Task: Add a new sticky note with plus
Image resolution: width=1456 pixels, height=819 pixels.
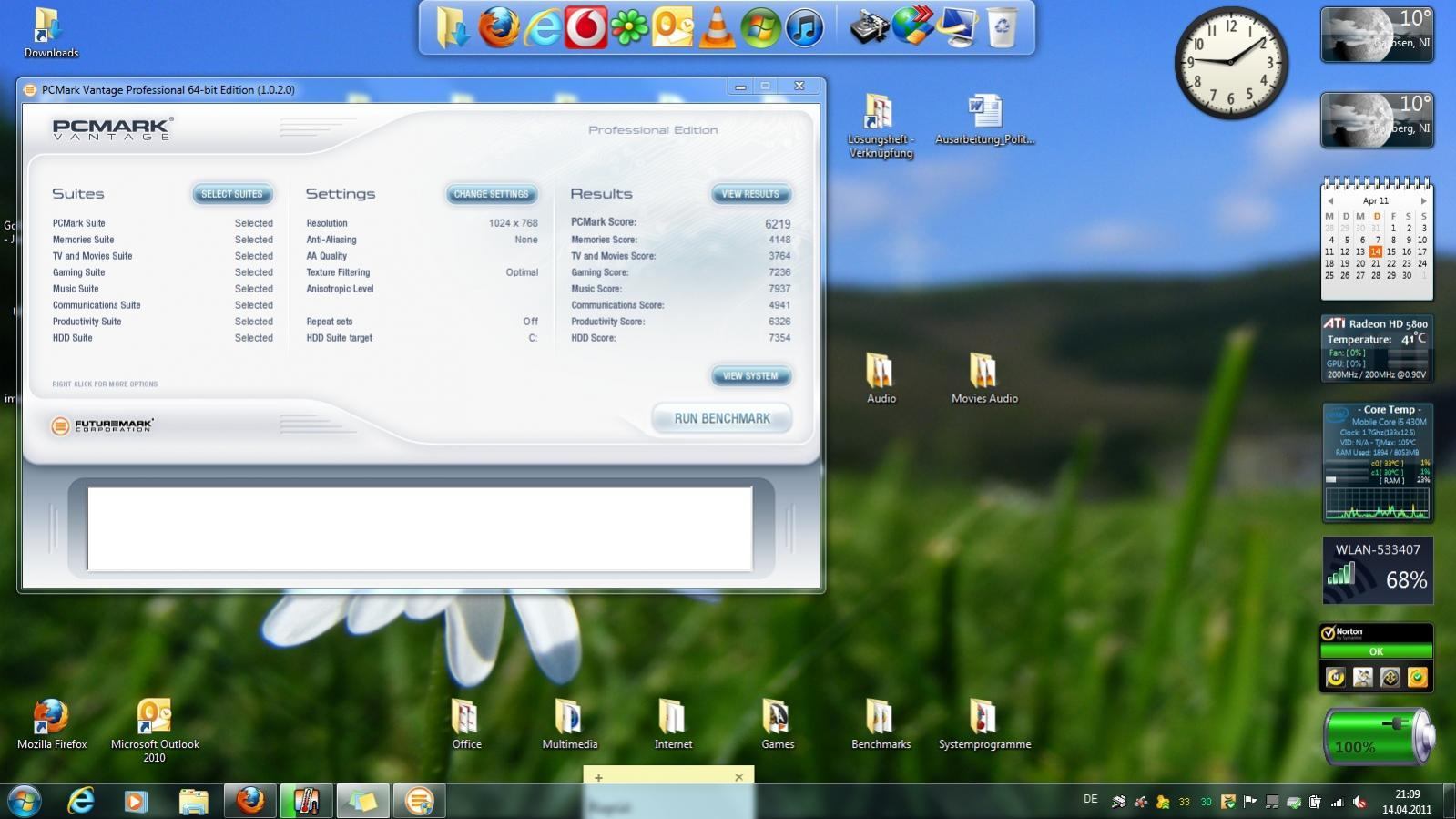Action: tap(598, 777)
